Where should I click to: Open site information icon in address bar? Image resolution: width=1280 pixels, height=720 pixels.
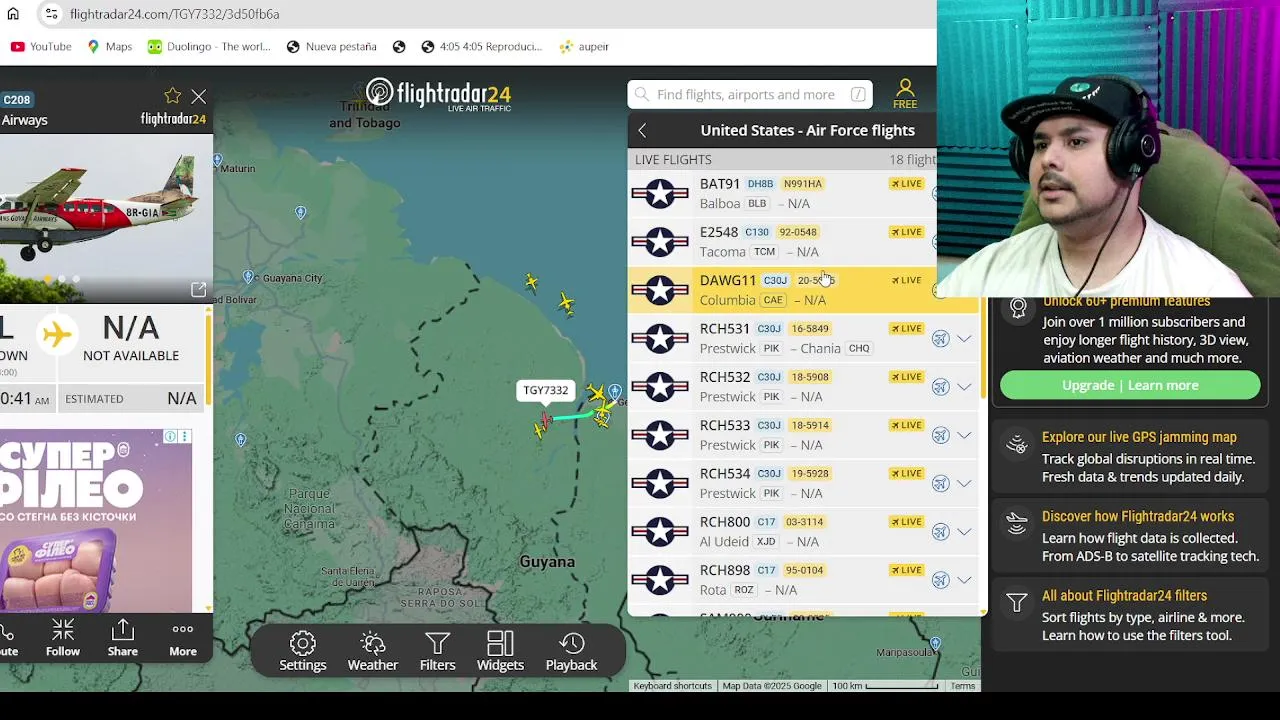pos(51,14)
